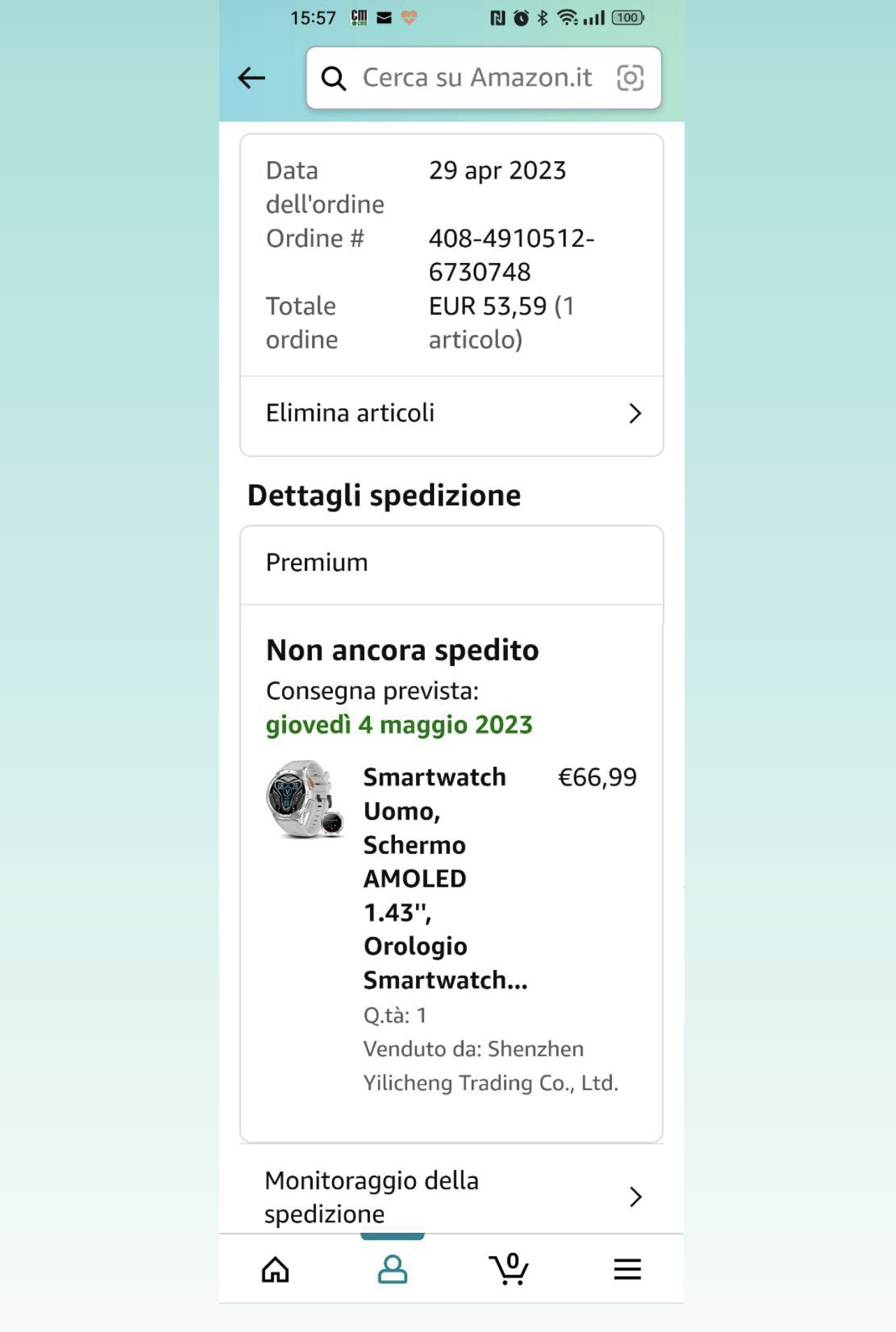Open the hamburger menu icon
896x1332 pixels.
pyautogui.click(x=627, y=1269)
